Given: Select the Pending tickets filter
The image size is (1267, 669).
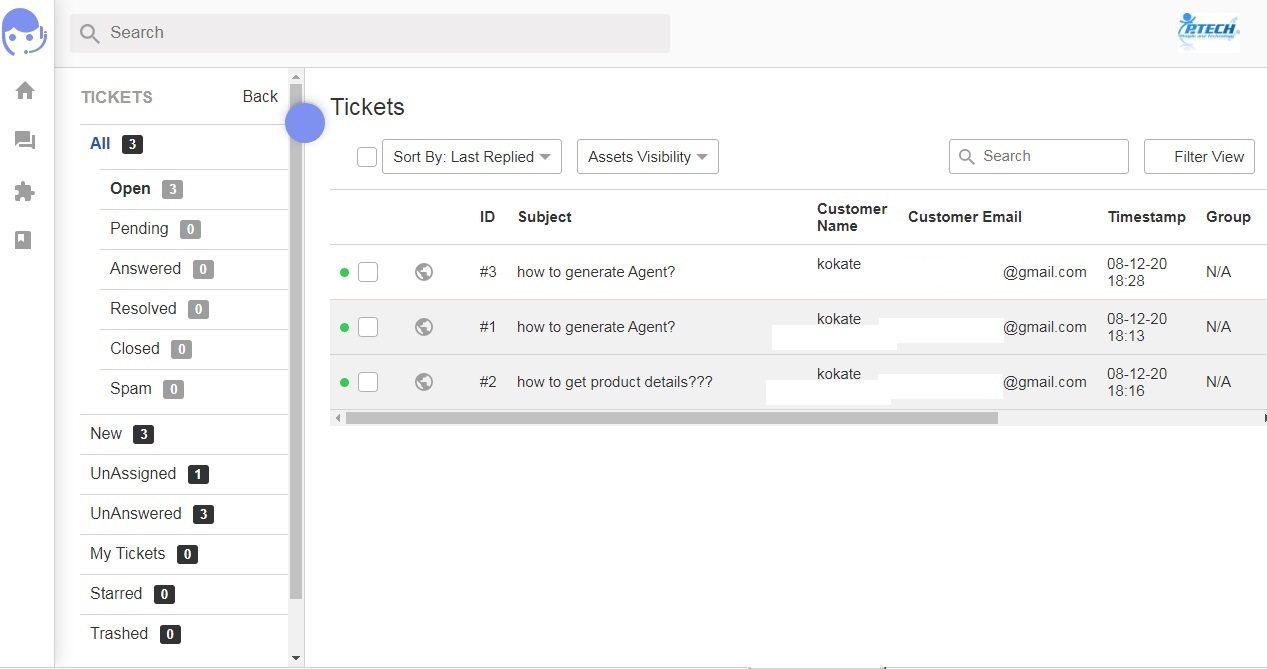Looking at the screenshot, I should (139, 229).
